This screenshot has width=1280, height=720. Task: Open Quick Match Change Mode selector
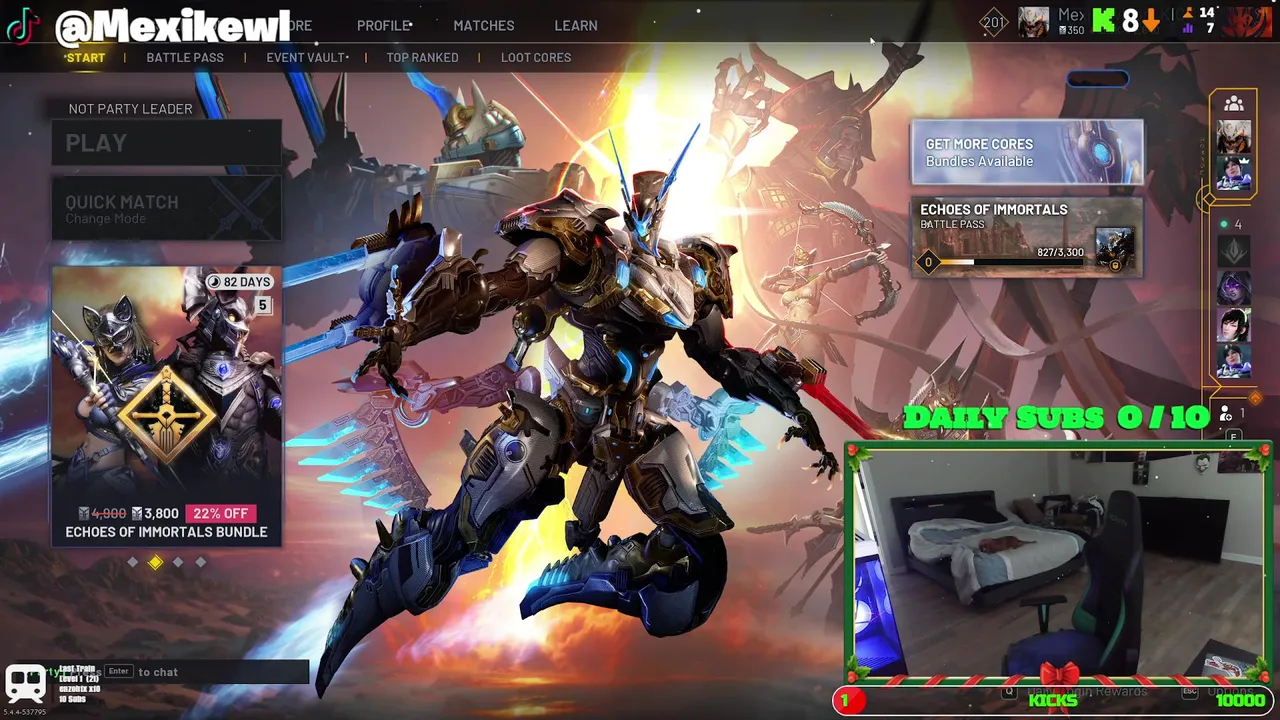click(167, 208)
